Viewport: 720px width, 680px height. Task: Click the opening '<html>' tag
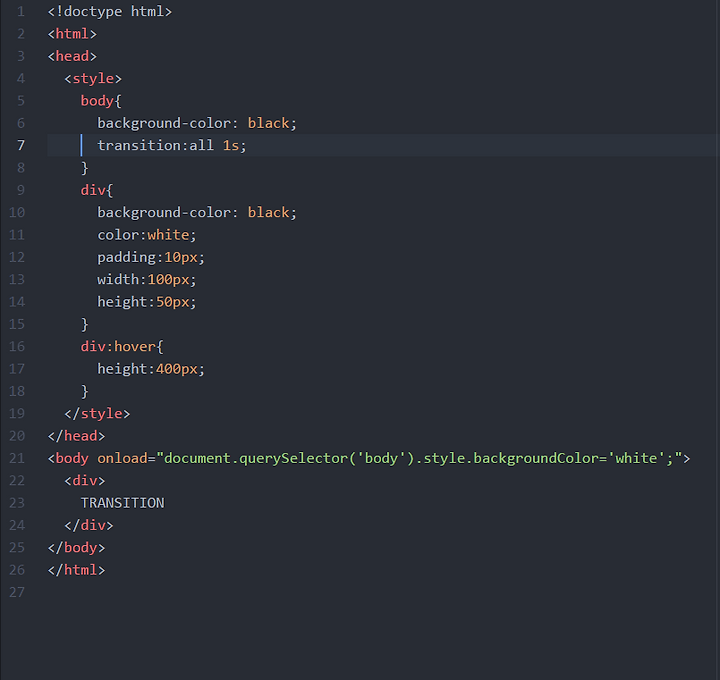[x=72, y=34]
